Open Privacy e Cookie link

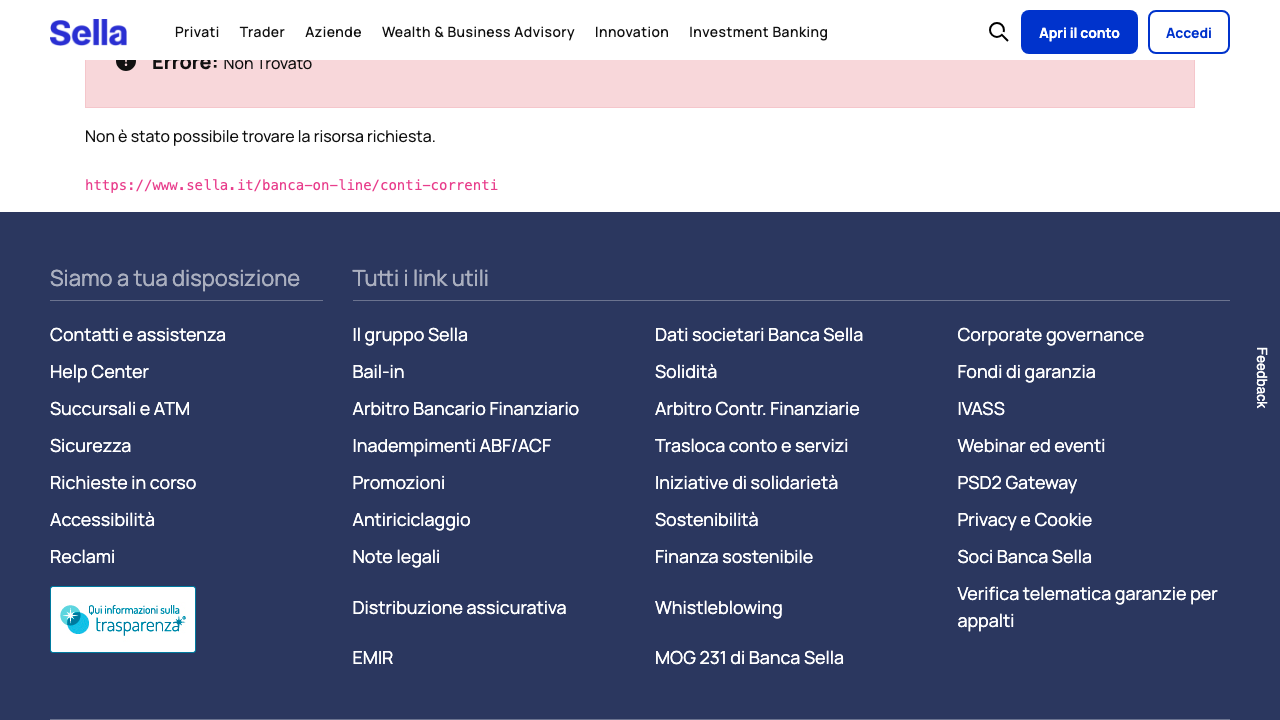1024,519
